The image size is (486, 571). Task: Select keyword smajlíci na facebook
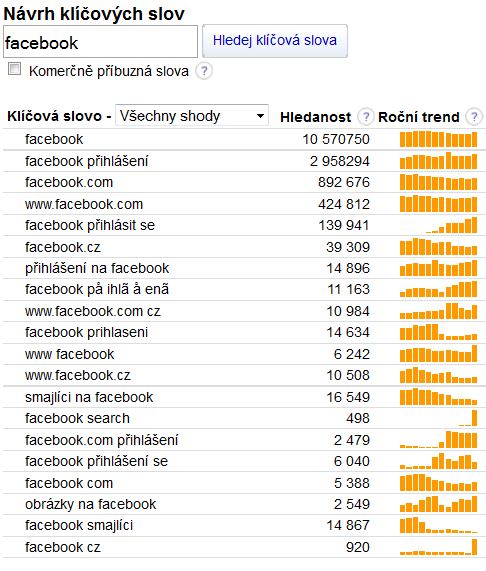tap(89, 397)
